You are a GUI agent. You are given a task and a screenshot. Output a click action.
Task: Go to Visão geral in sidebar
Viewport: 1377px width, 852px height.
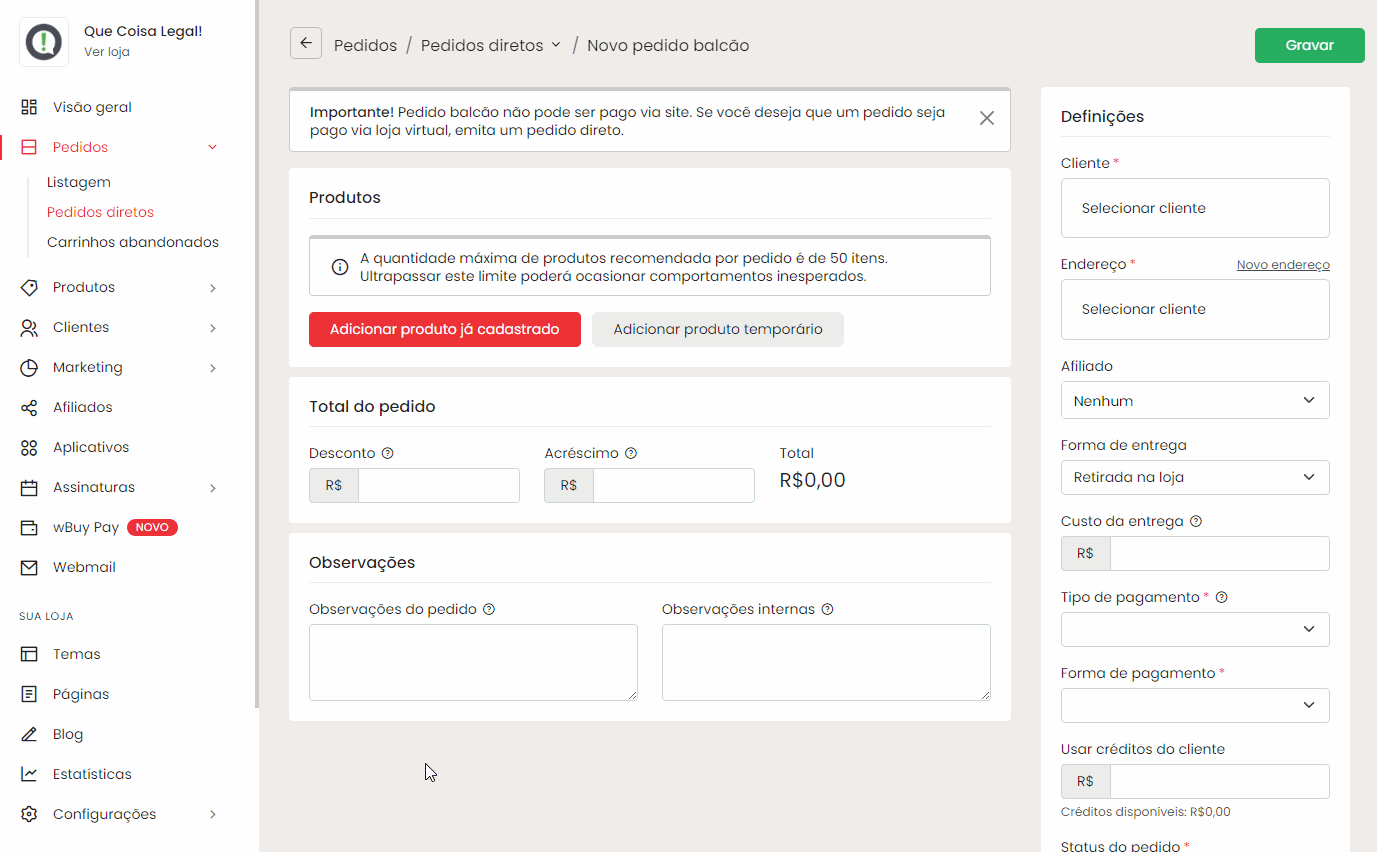pyautogui.click(x=92, y=107)
